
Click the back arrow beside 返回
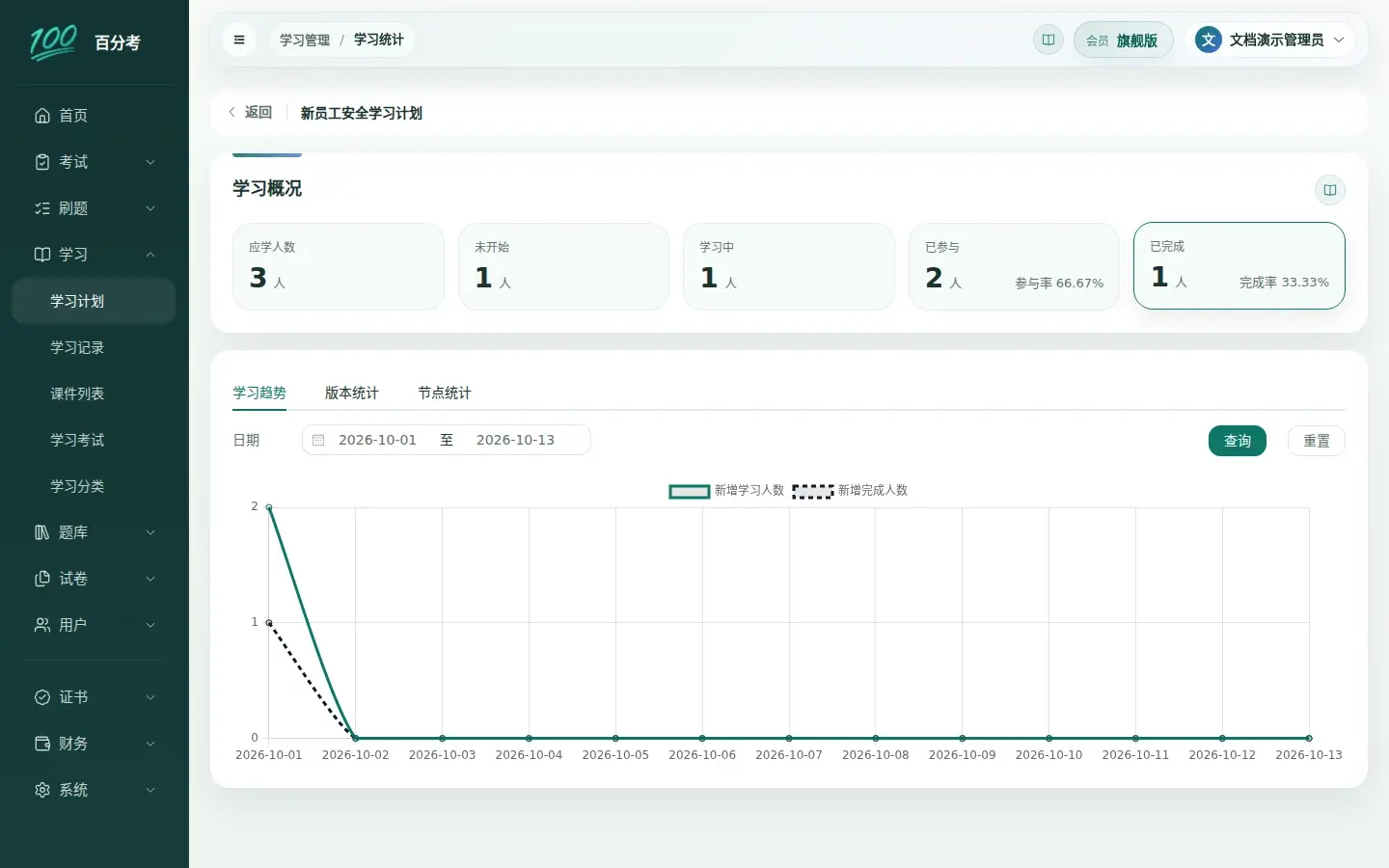click(x=231, y=113)
